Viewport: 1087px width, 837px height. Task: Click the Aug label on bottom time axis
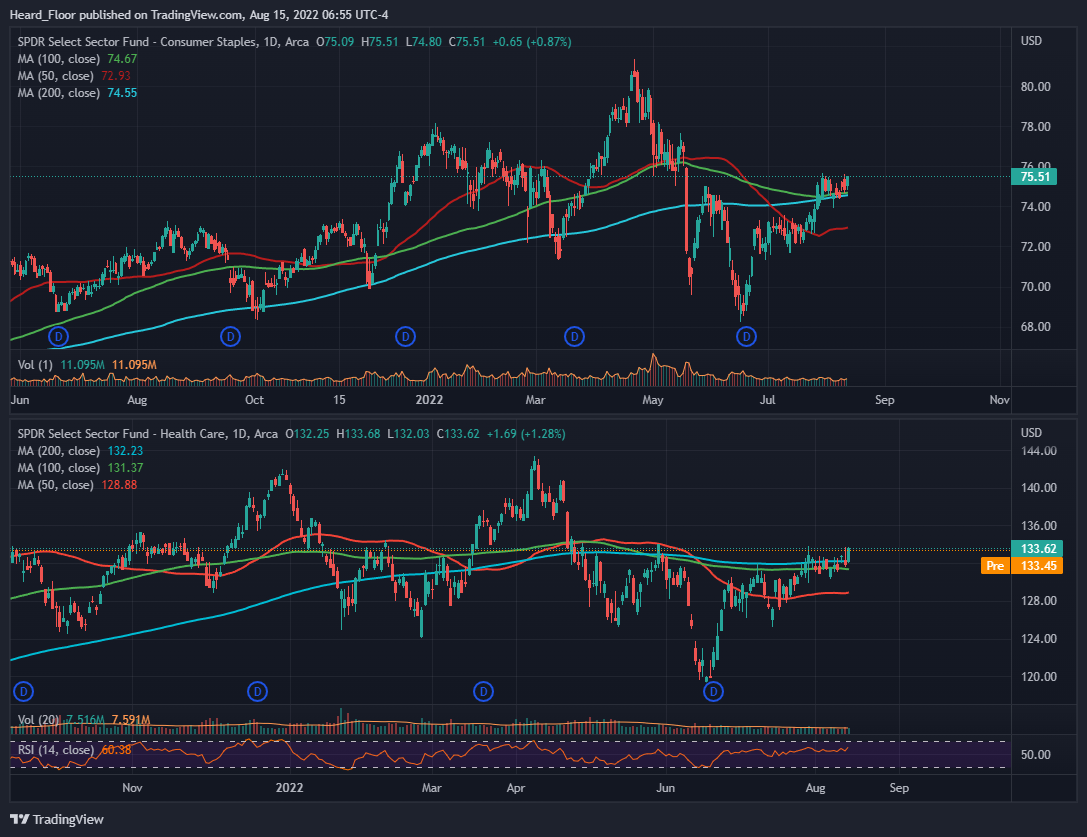(815, 788)
